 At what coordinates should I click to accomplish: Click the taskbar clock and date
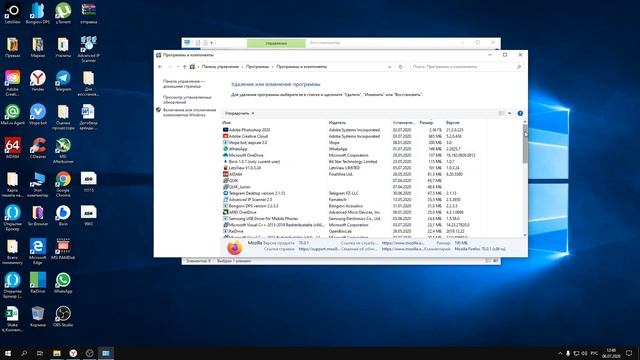pyautogui.click(x=611, y=353)
